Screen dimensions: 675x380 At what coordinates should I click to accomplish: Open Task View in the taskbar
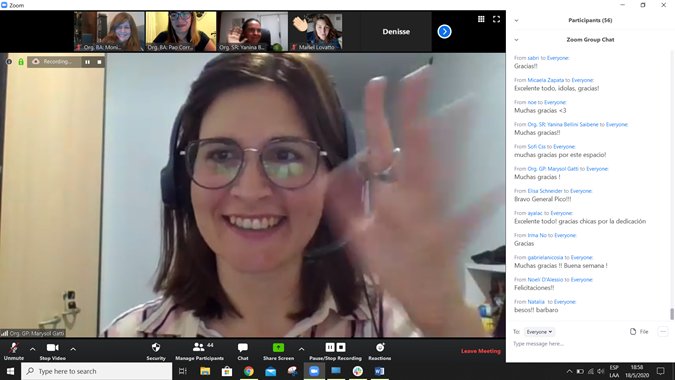pyautogui.click(x=183, y=371)
